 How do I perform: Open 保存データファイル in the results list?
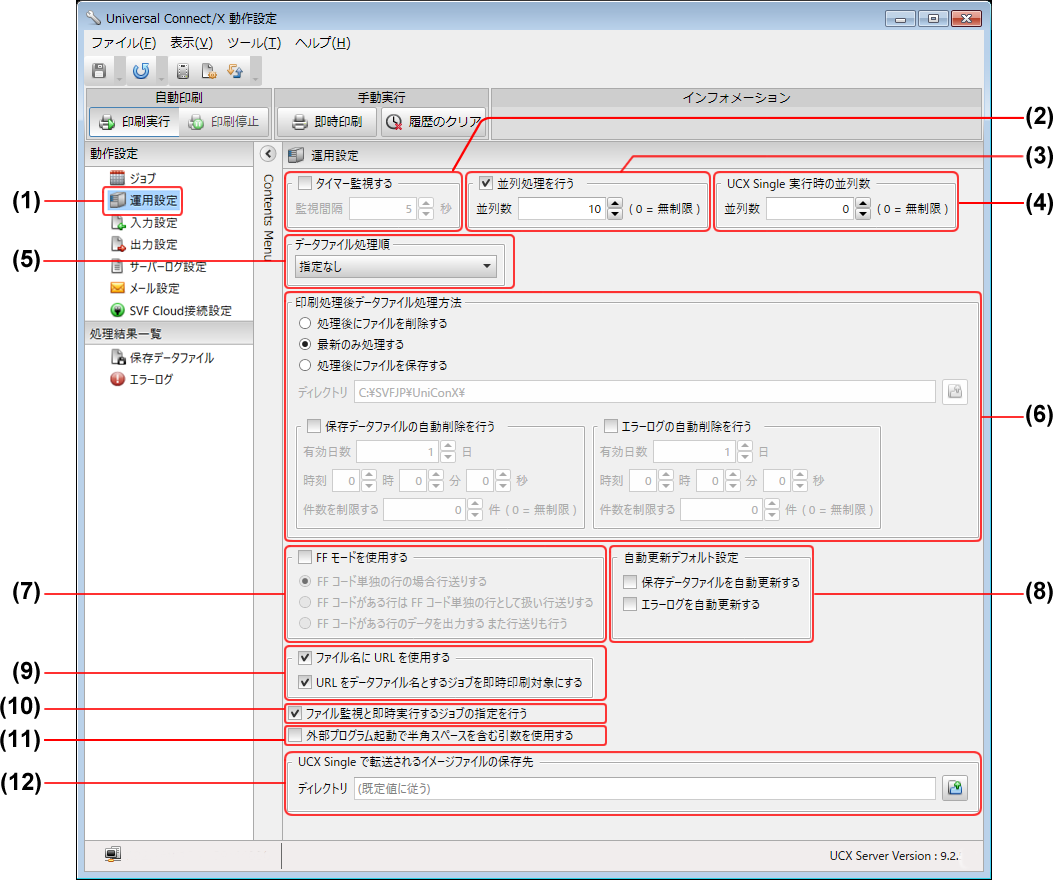(x=162, y=358)
